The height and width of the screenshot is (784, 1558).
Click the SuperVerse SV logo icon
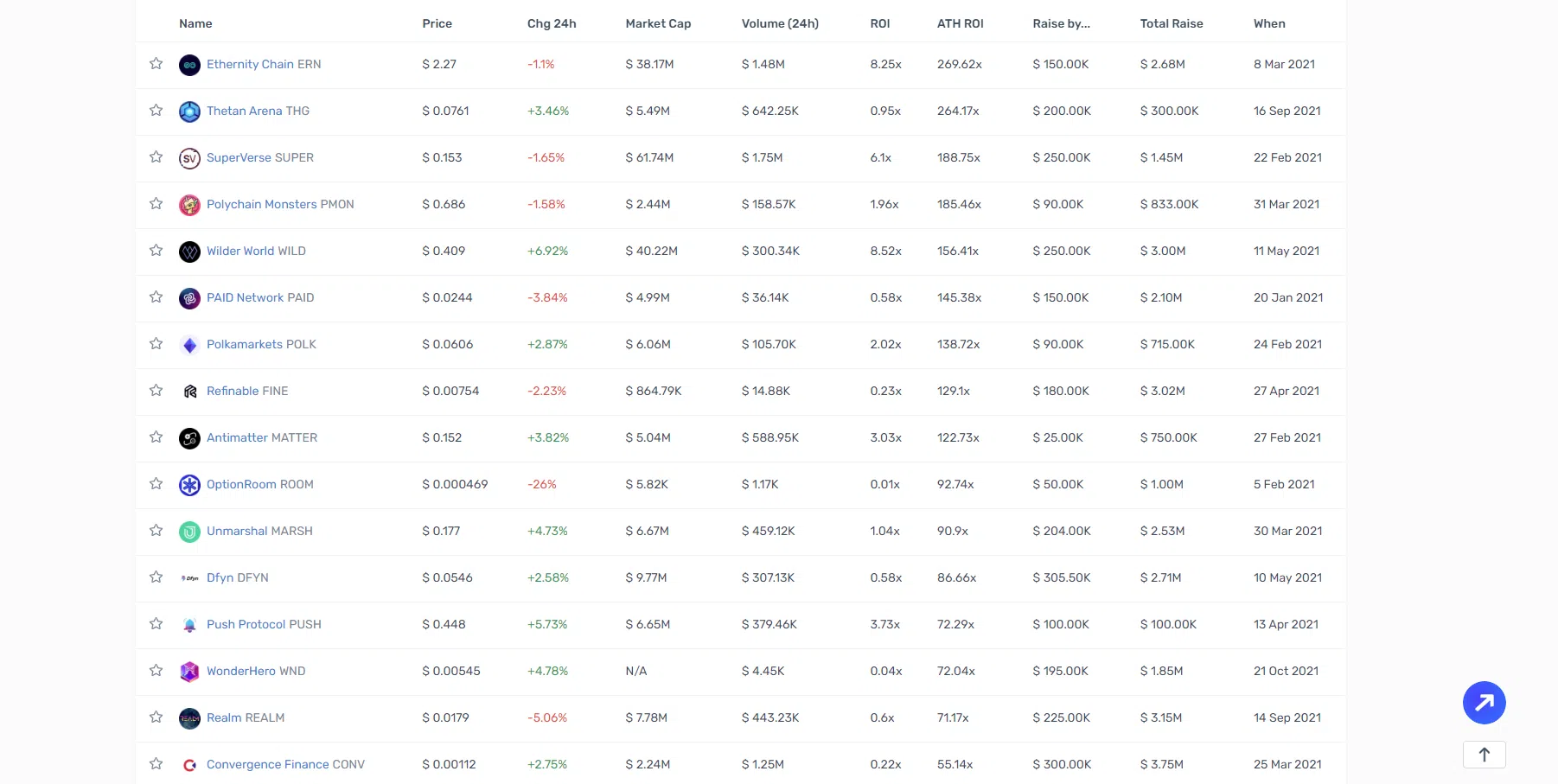click(189, 158)
